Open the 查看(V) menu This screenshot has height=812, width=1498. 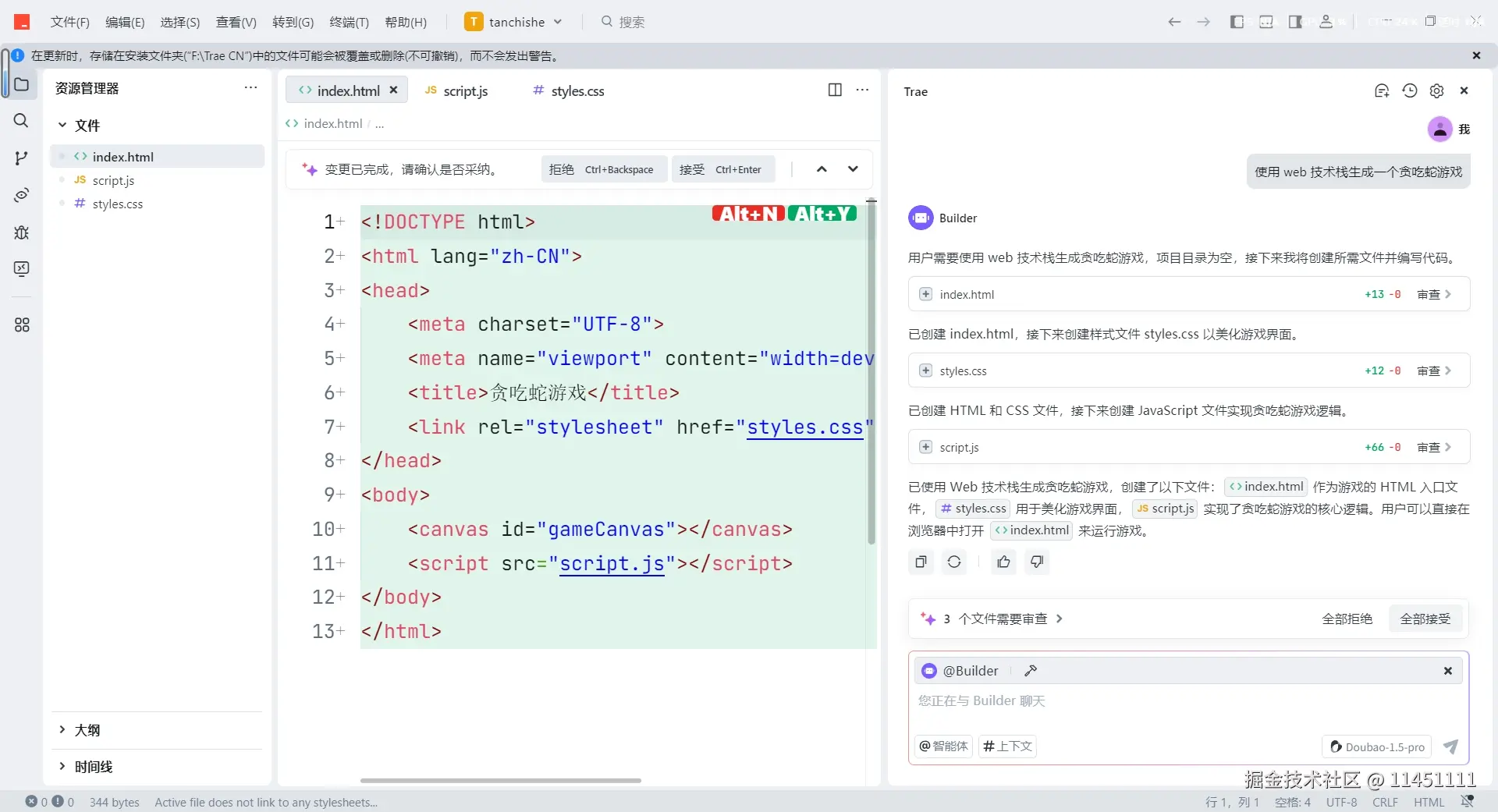click(x=236, y=22)
